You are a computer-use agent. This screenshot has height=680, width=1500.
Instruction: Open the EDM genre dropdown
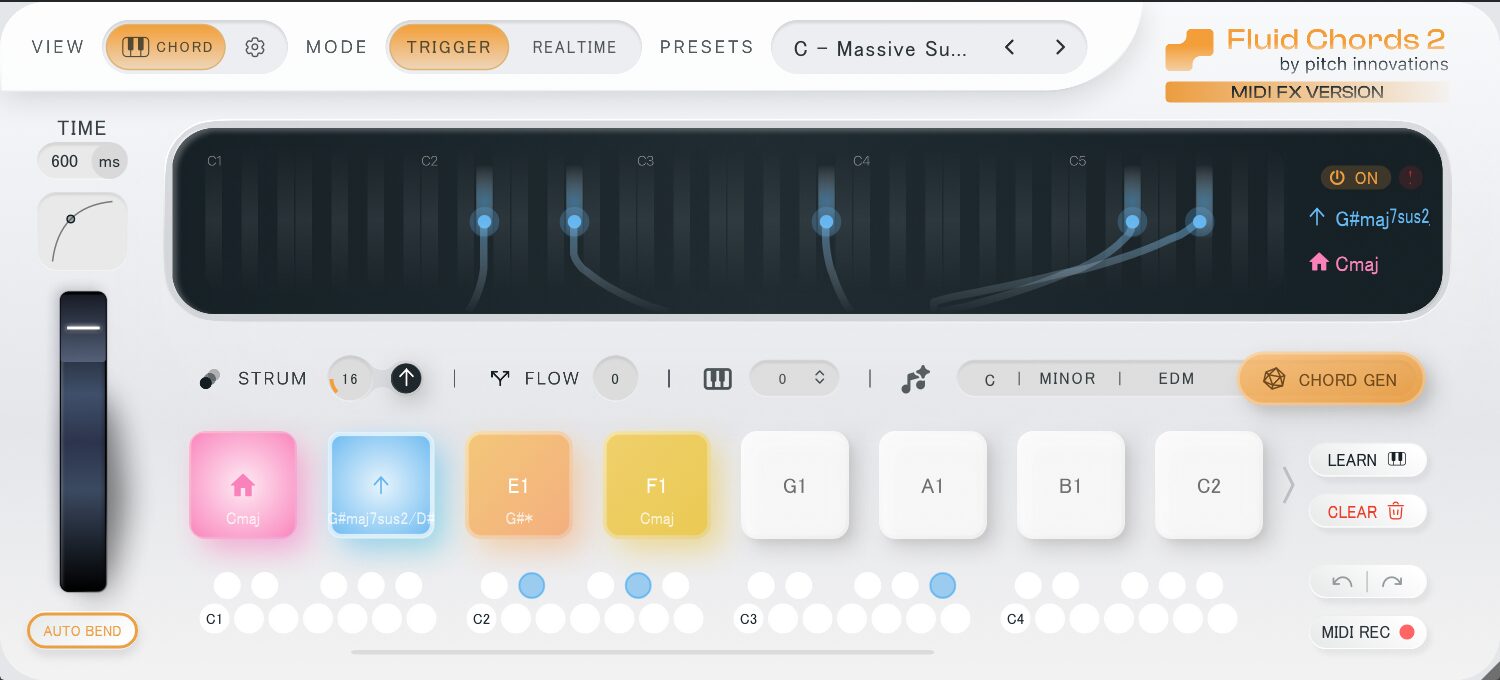[x=1176, y=379]
